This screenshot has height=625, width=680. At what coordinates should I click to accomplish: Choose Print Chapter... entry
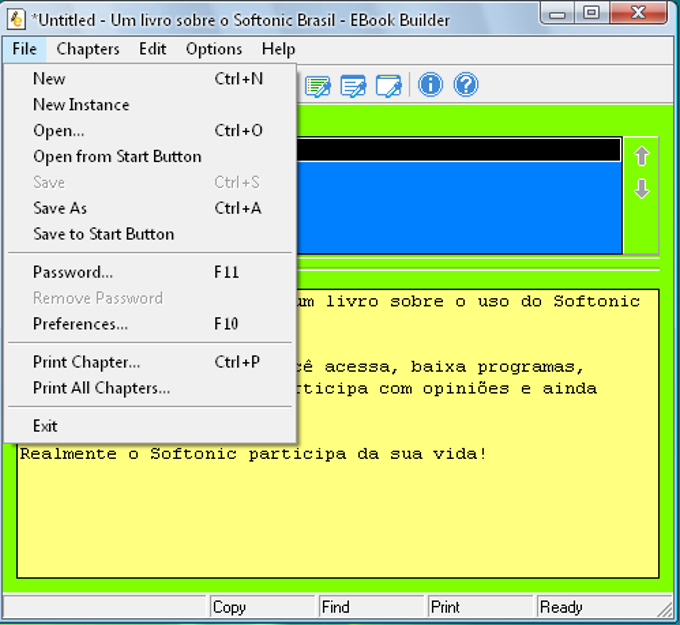150,362
